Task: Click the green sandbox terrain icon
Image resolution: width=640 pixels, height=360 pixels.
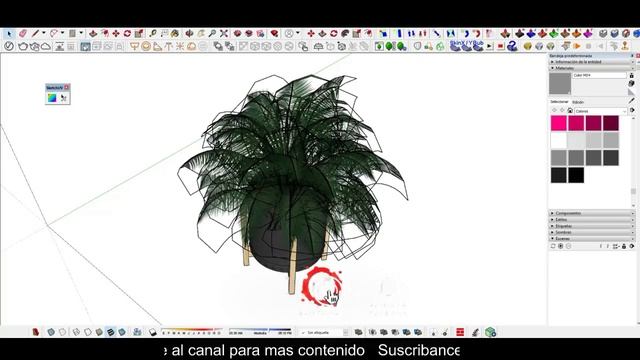Action: [554, 33]
